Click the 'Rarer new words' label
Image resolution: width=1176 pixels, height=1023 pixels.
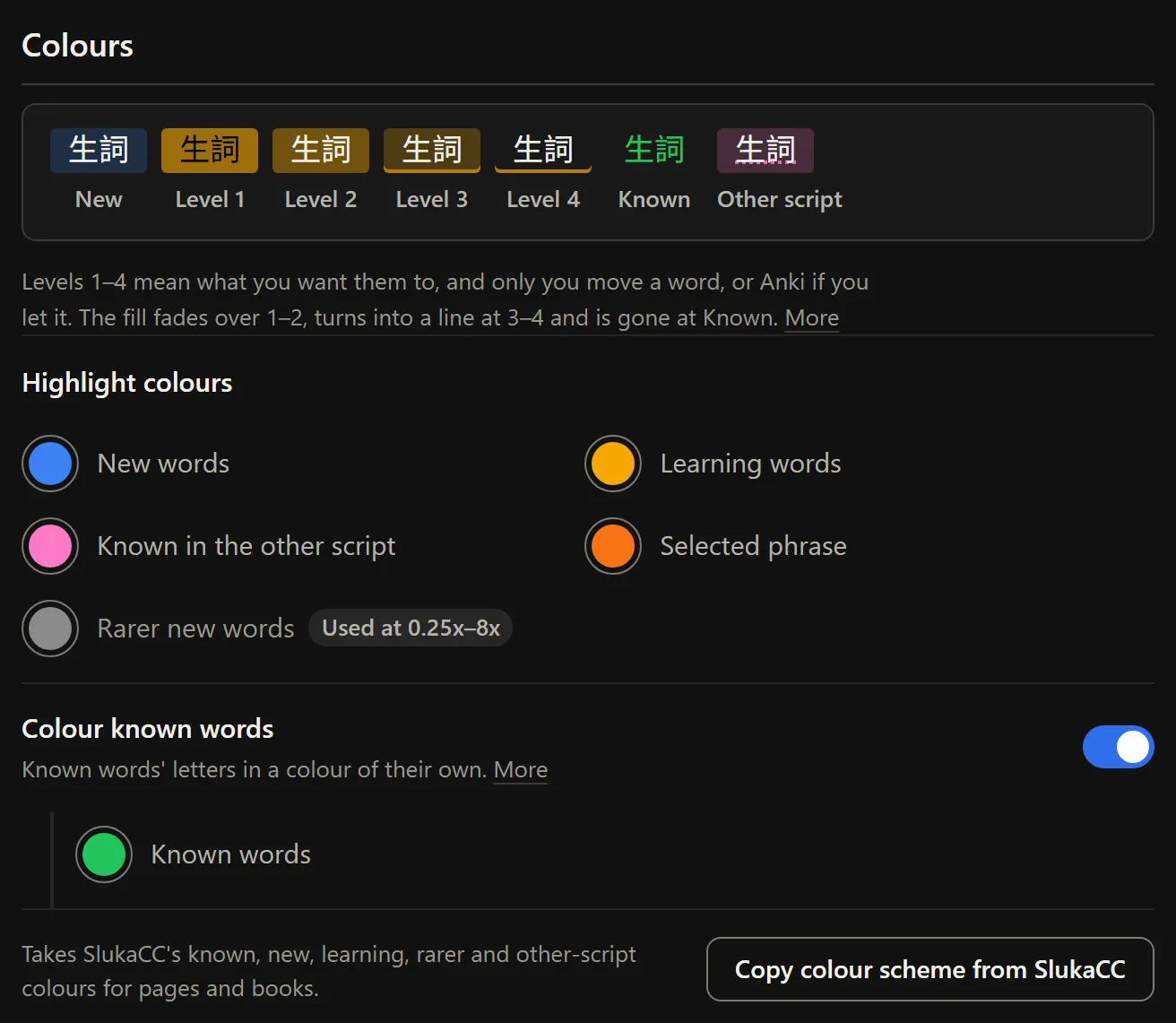coord(196,629)
